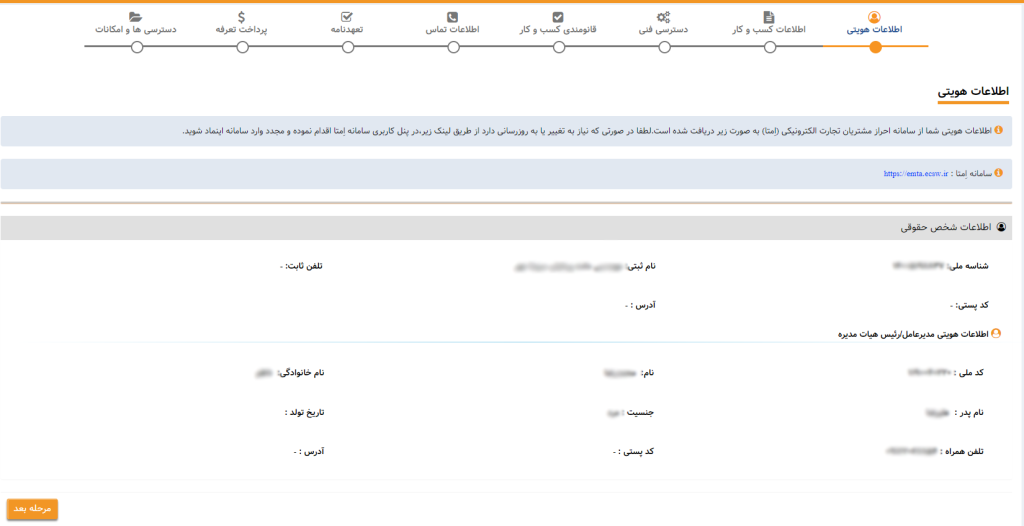
Task: Click the تلفن همراه label
Action: (x=962, y=452)
